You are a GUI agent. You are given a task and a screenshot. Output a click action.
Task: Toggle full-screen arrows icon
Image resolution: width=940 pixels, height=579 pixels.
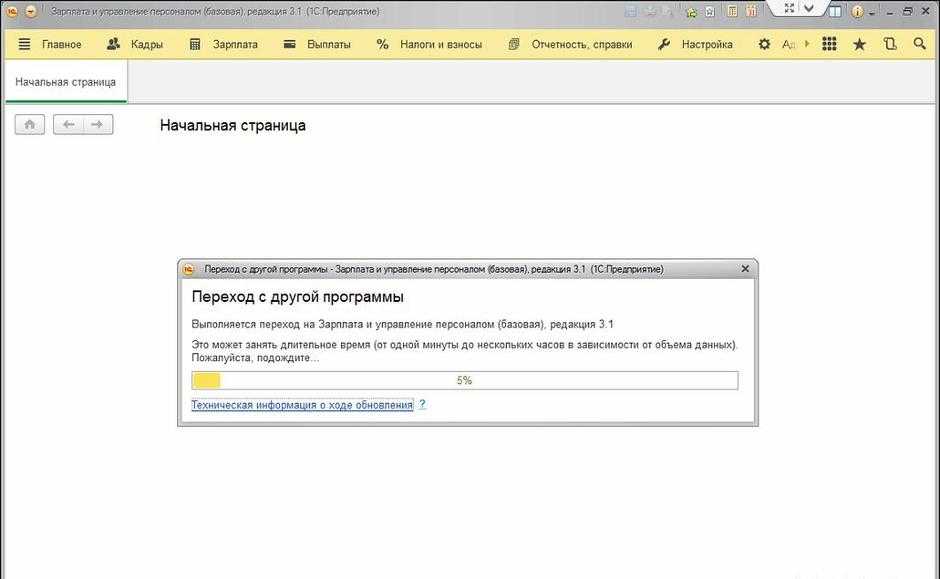tap(790, 8)
